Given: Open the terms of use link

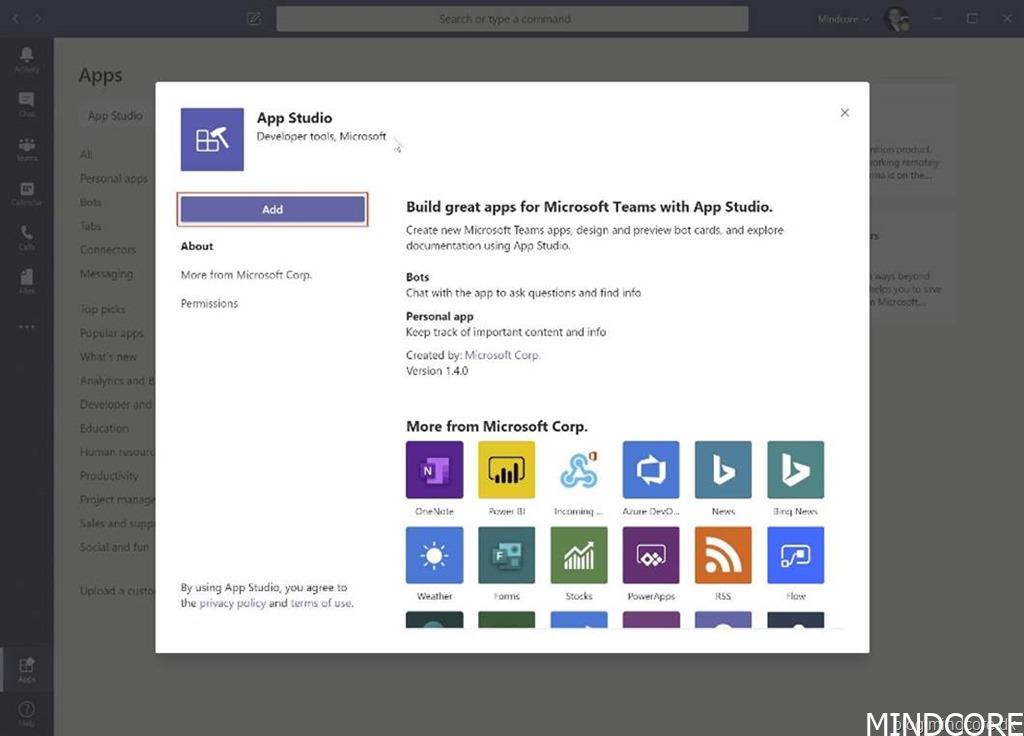Looking at the screenshot, I should tap(320, 603).
